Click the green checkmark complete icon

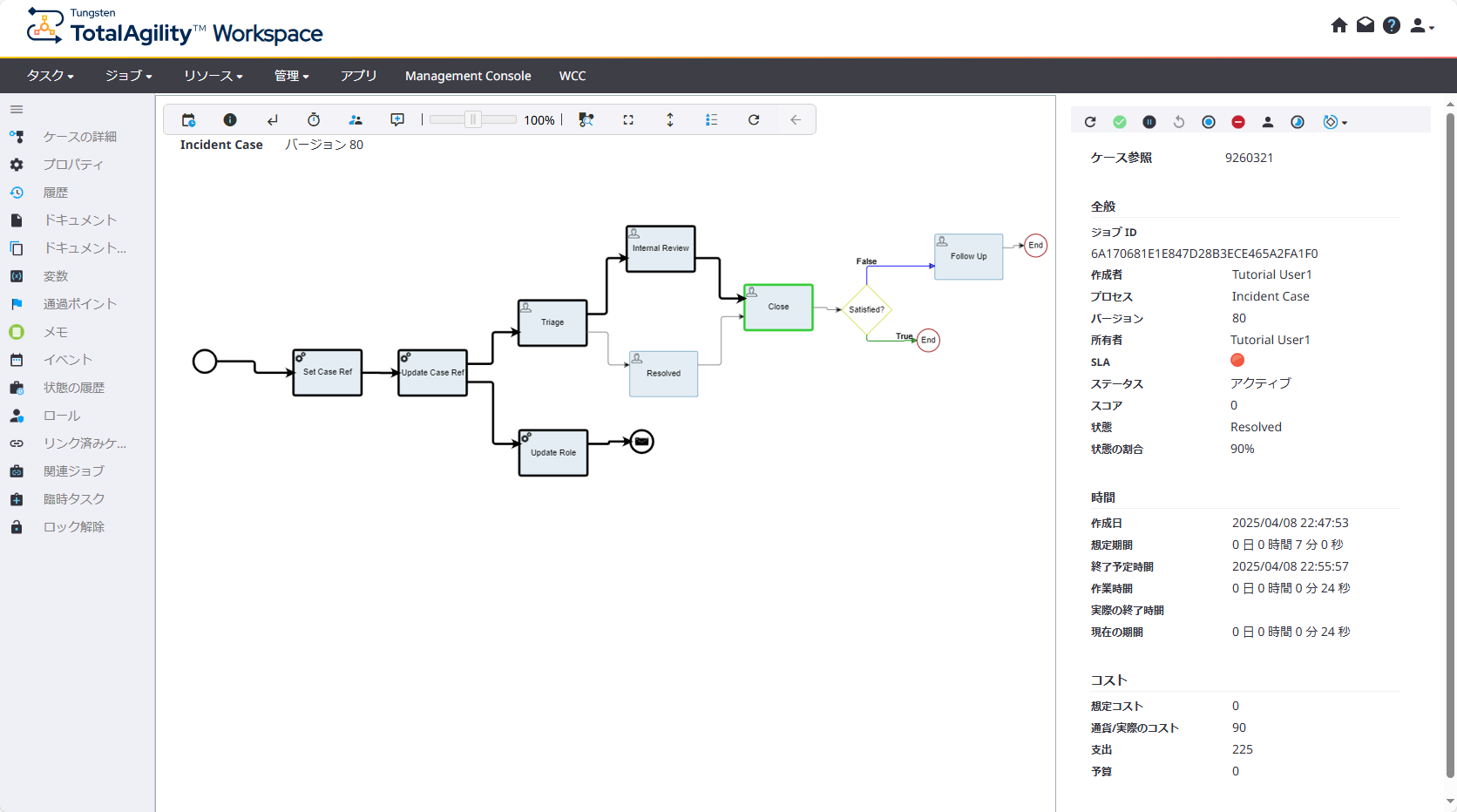(x=1120, y=122)
